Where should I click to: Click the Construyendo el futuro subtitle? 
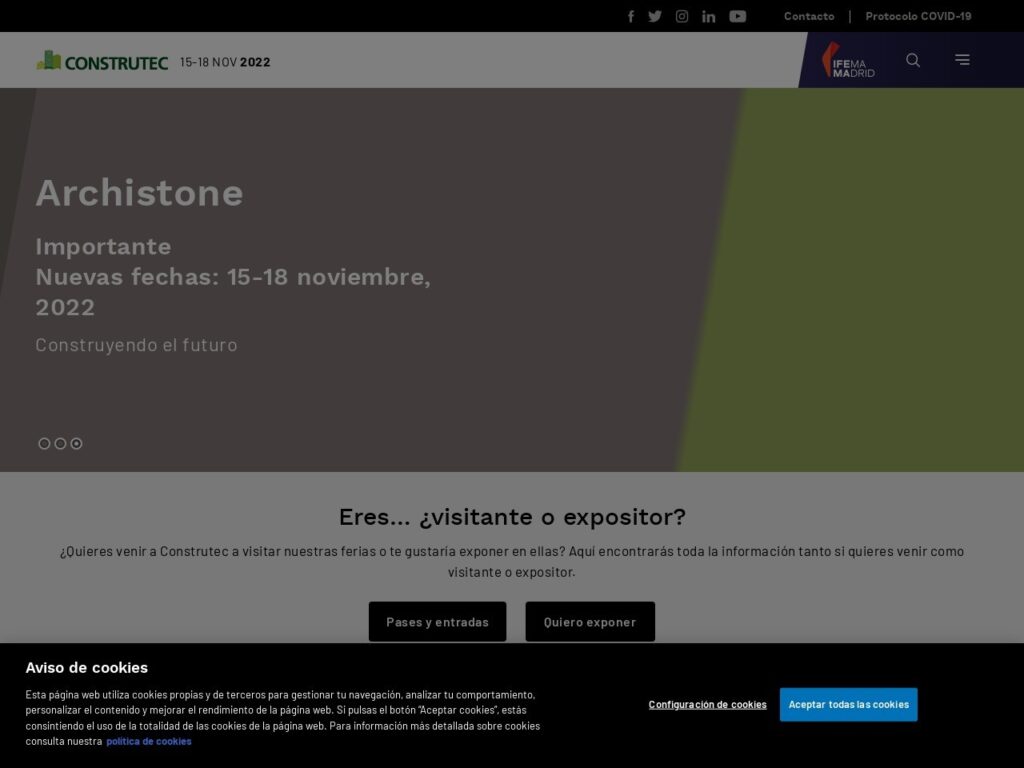coord(136,345)
